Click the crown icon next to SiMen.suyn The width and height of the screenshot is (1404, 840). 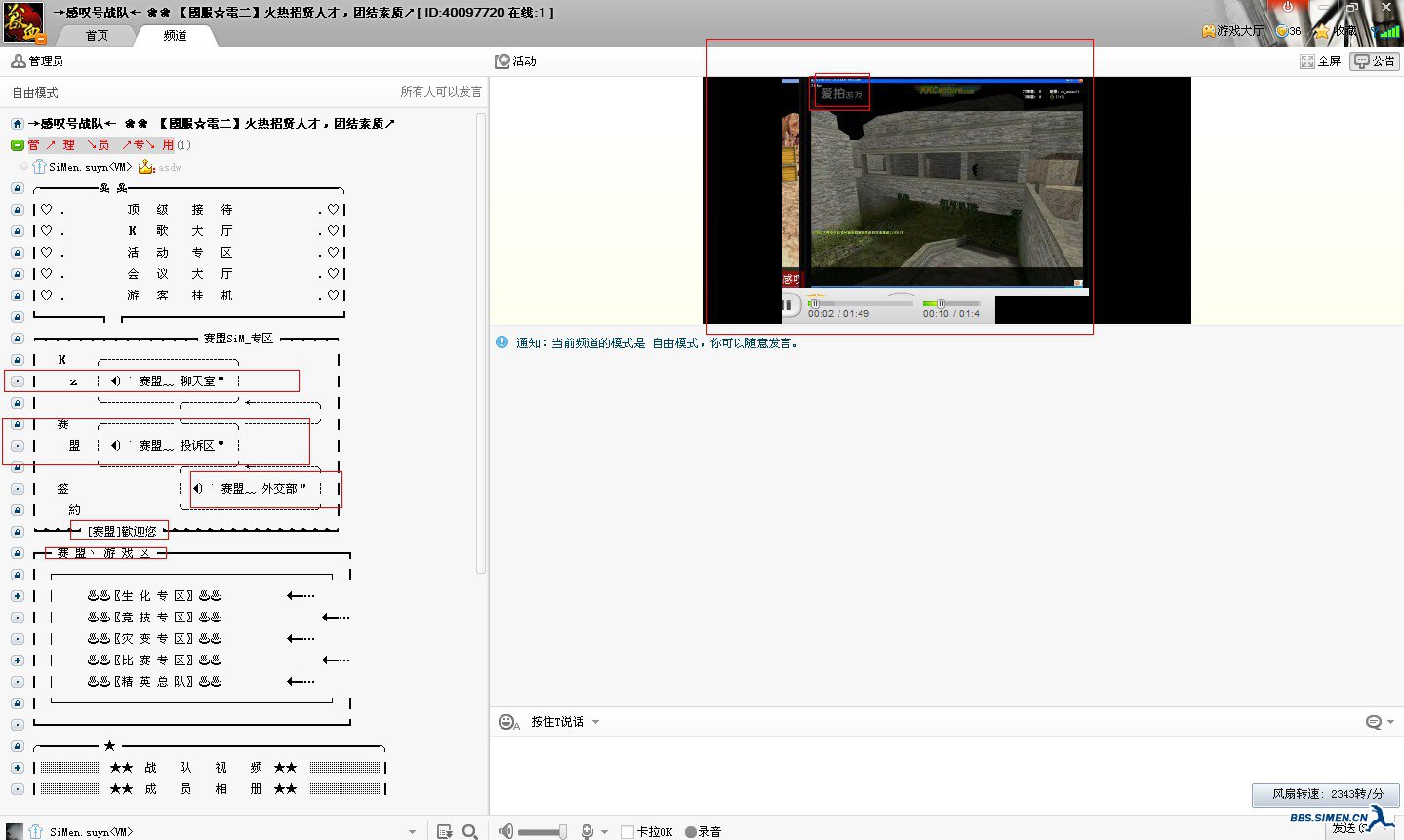(146, 167)
